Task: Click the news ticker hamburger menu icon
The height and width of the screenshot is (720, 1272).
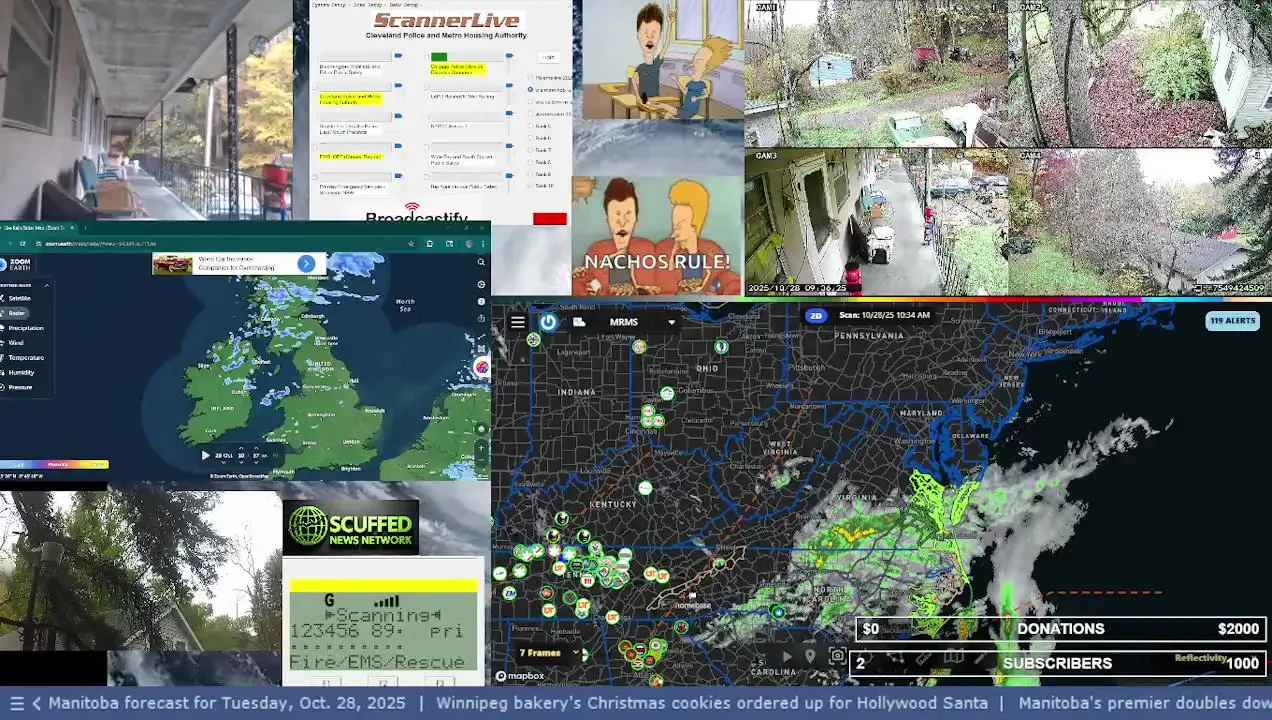Action: pos(16,703)
